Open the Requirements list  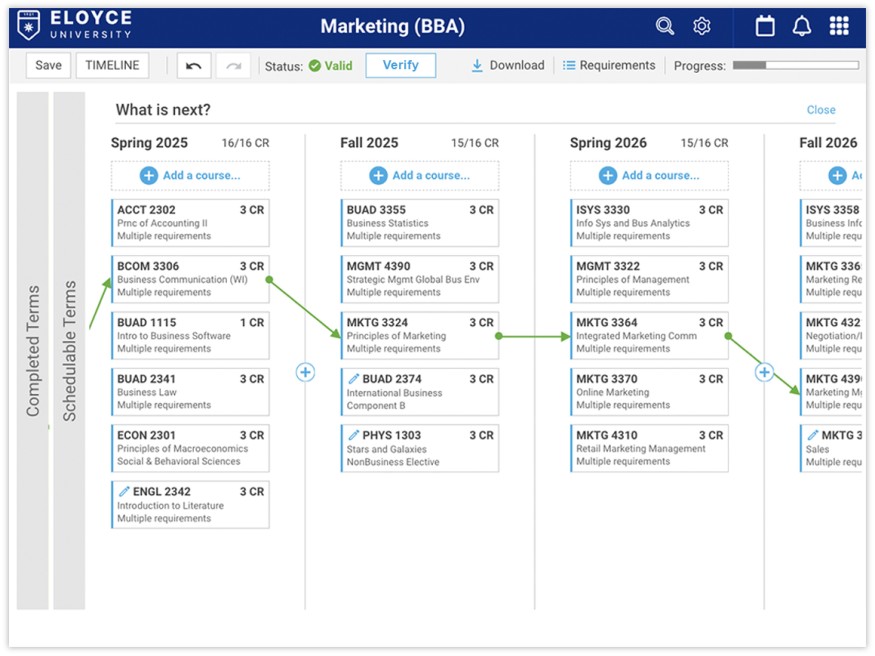click(x=609, y=66)
